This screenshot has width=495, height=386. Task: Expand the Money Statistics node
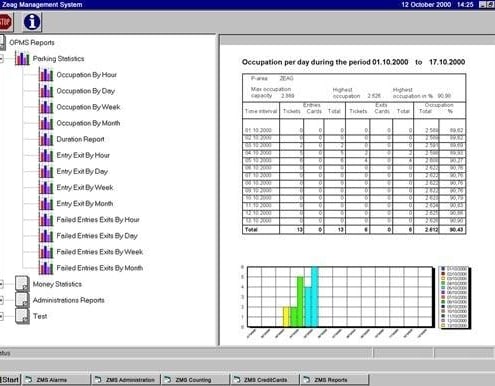point(1,284)
